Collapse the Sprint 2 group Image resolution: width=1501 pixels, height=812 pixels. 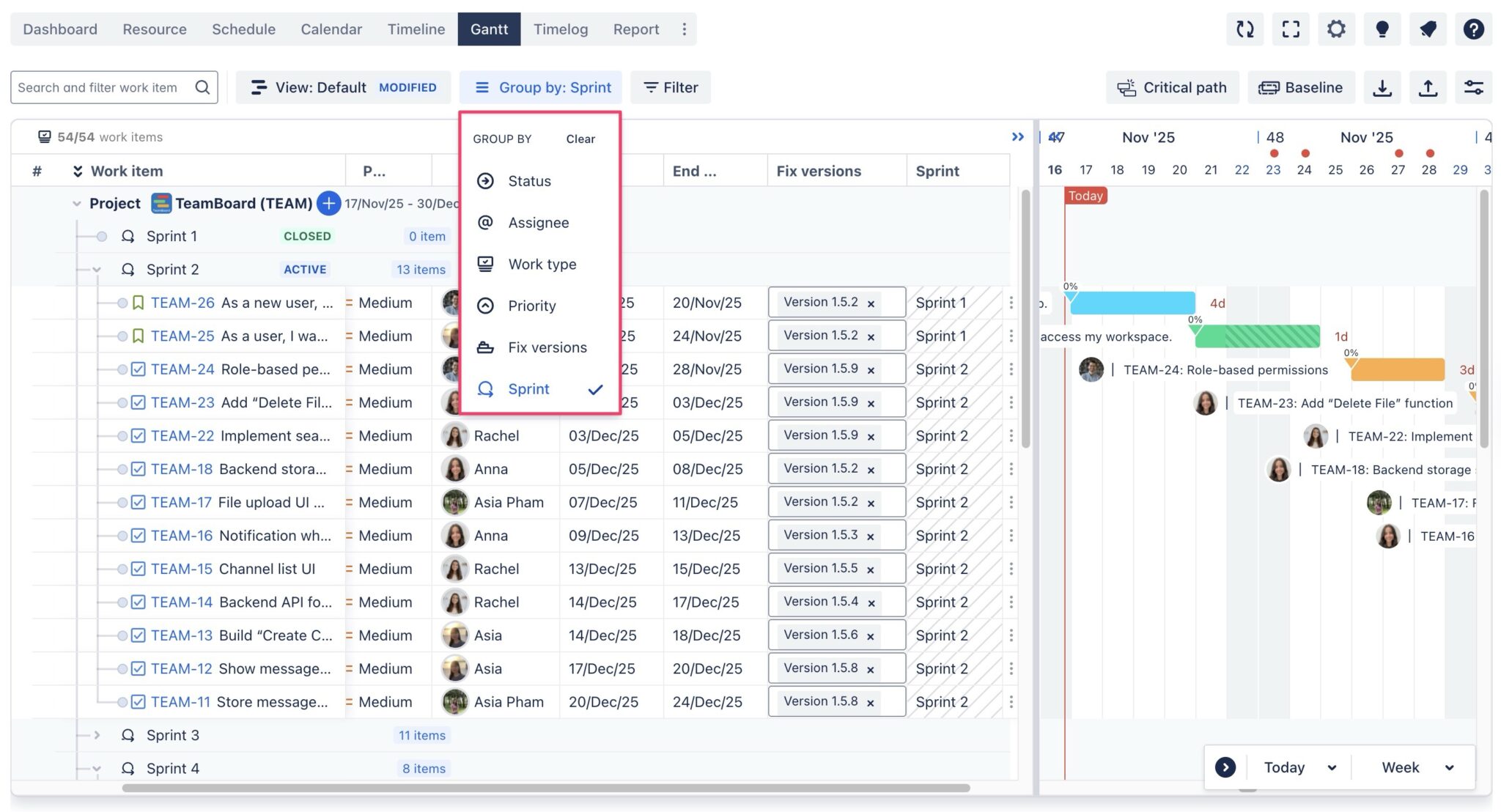[96, 269]
